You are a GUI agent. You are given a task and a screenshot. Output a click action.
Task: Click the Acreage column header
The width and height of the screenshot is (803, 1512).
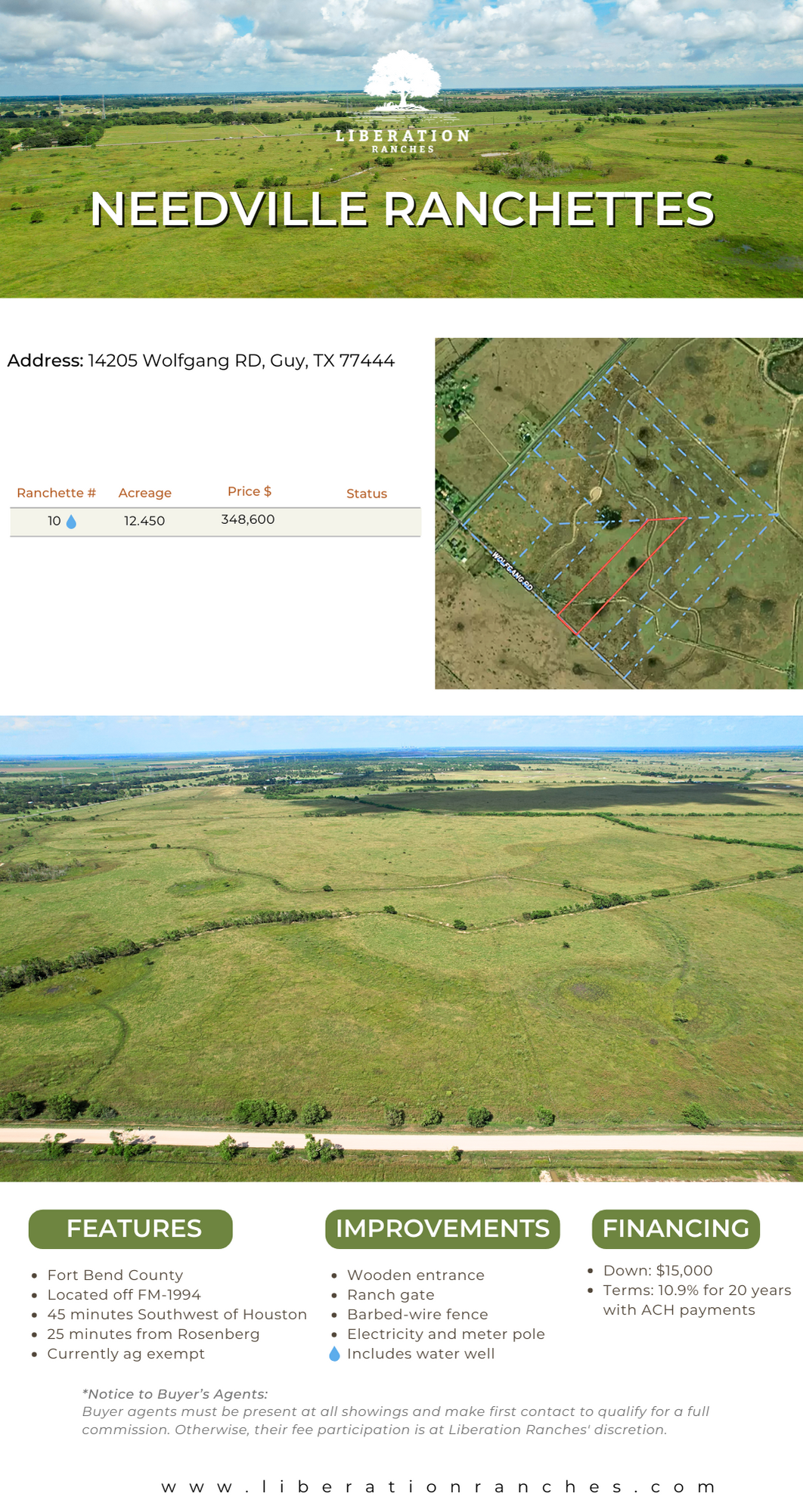pos(145,493)
